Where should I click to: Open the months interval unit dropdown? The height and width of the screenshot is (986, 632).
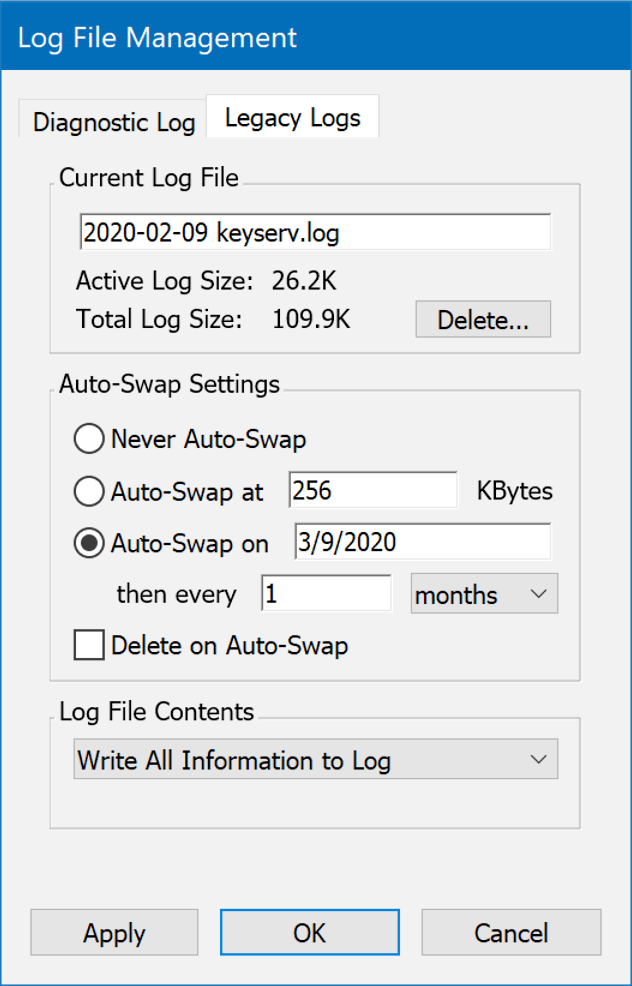pyautogui.click(x=484, y=594)
